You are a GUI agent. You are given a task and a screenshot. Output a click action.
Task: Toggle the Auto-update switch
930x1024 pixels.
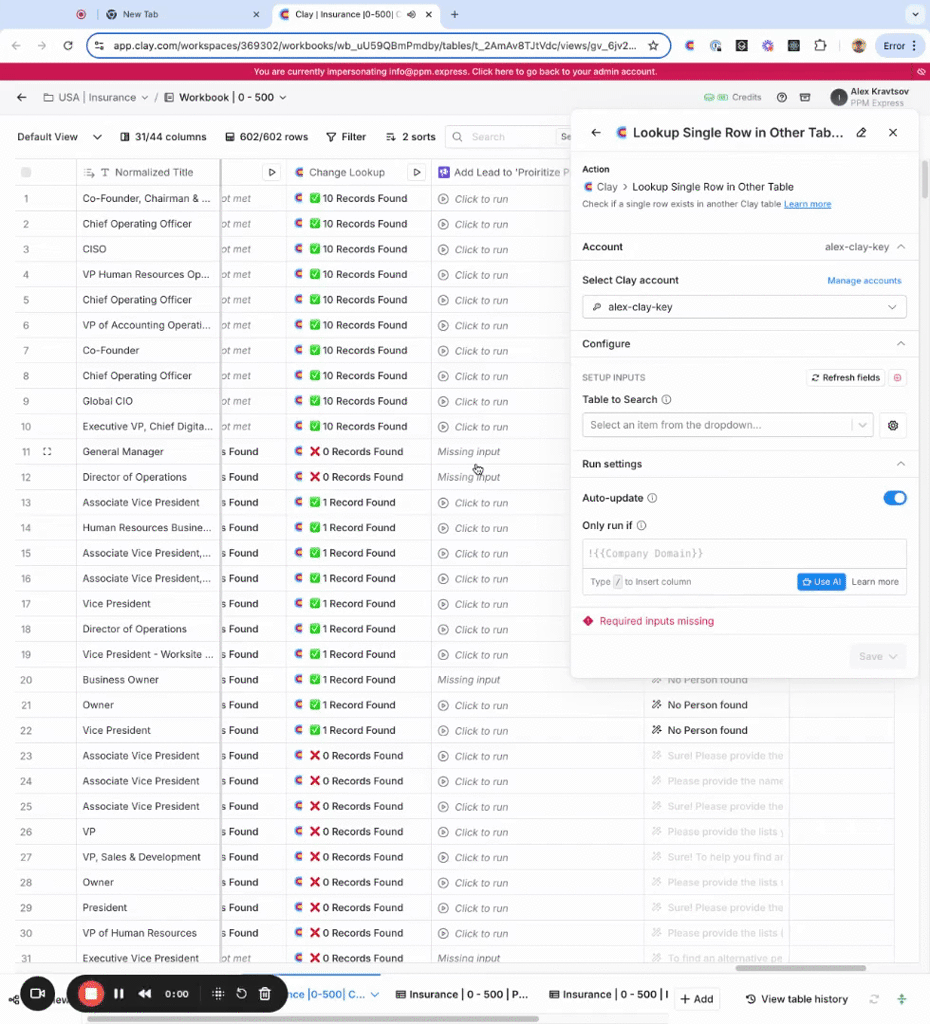click(894, 498)
